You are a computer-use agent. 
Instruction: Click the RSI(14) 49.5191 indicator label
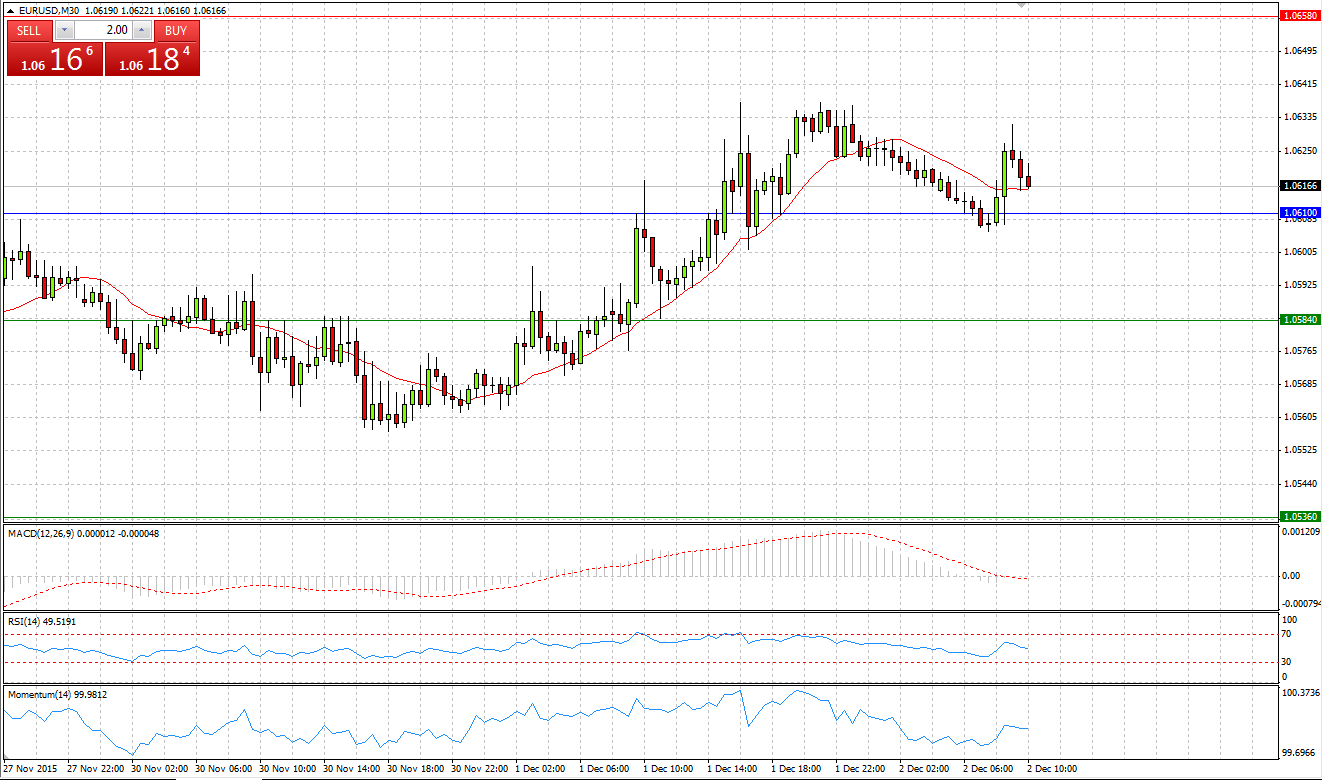[x=41, y=621]
